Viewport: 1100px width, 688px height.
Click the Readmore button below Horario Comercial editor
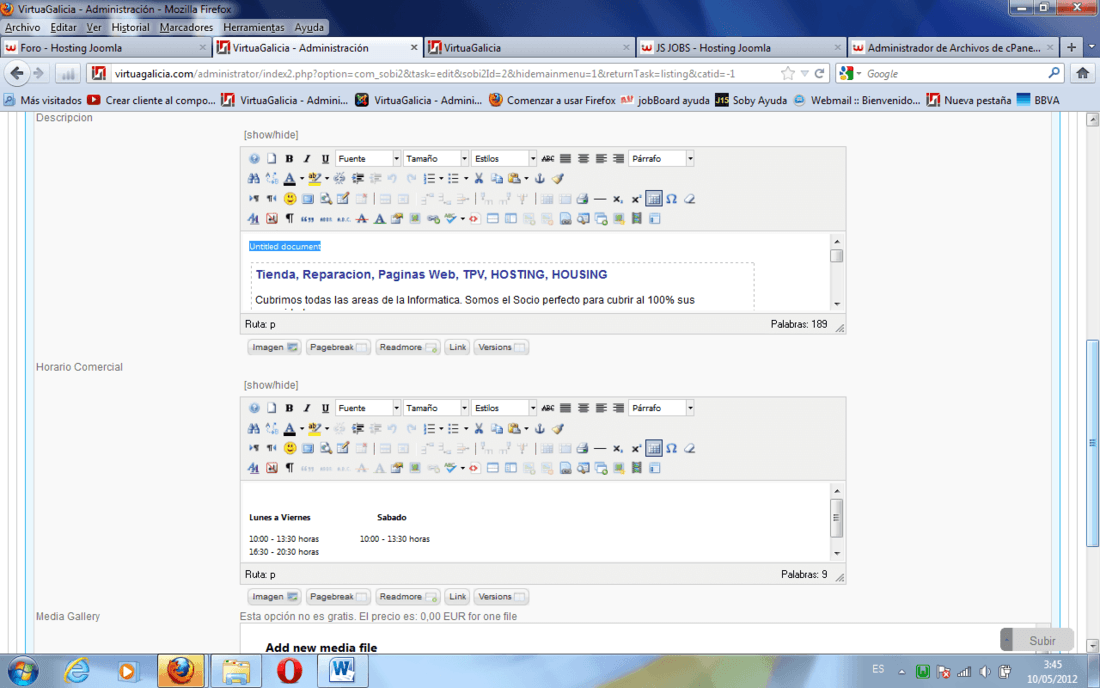408,597
